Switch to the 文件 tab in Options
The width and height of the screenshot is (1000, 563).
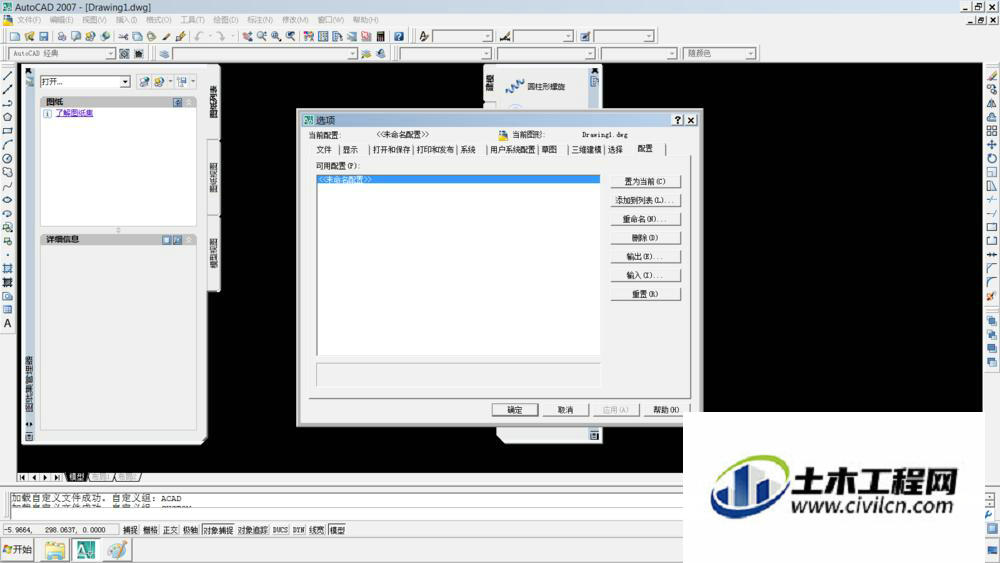tap(324, 149)
